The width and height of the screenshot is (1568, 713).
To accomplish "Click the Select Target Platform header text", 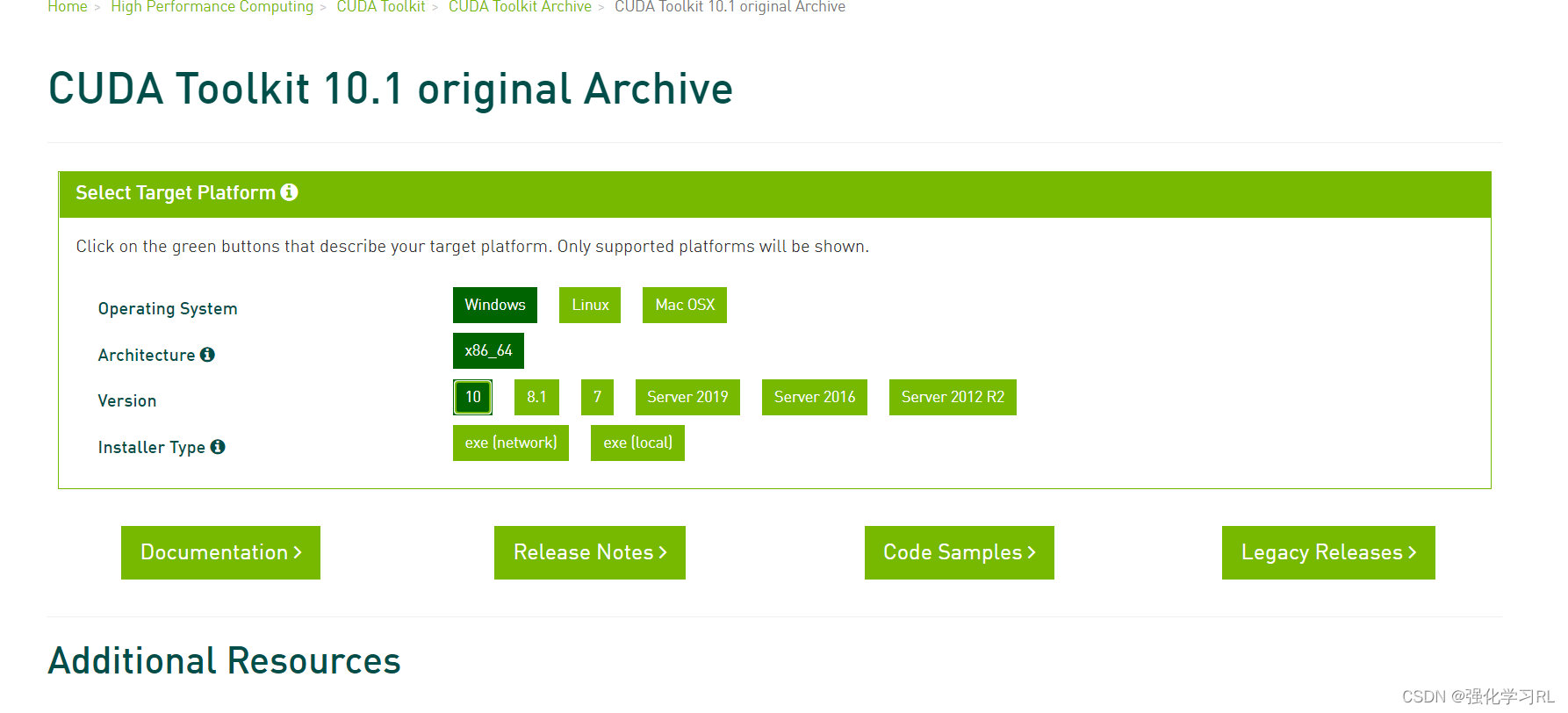I will point(176,192).
